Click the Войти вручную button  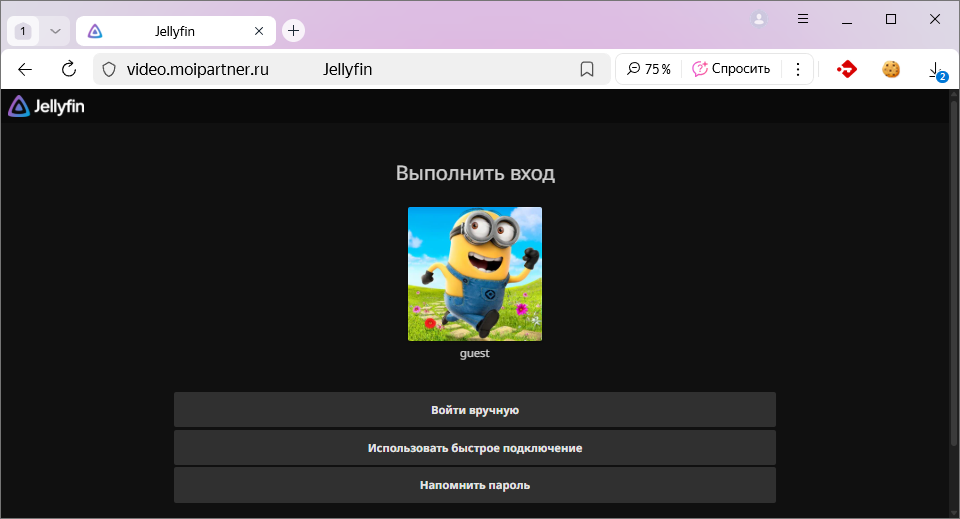tap(475, 410)
